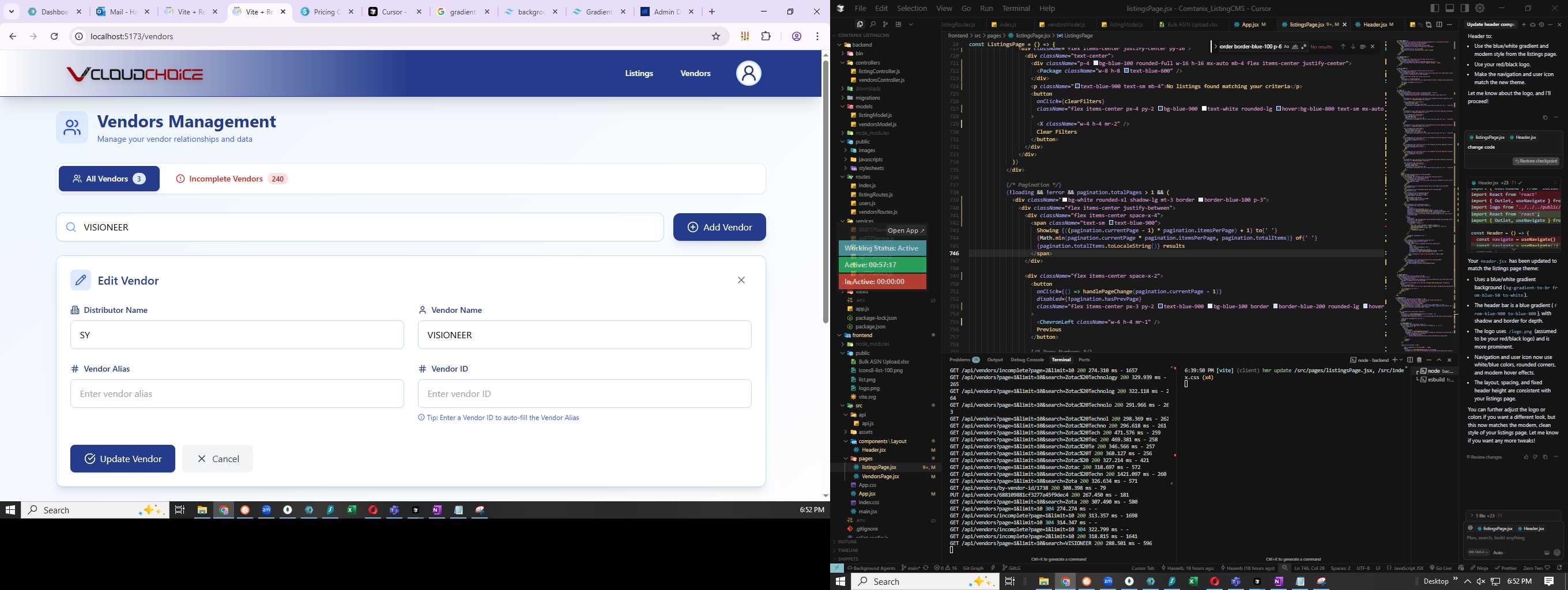Toggle replace row in find widget

coord(1216,47)
